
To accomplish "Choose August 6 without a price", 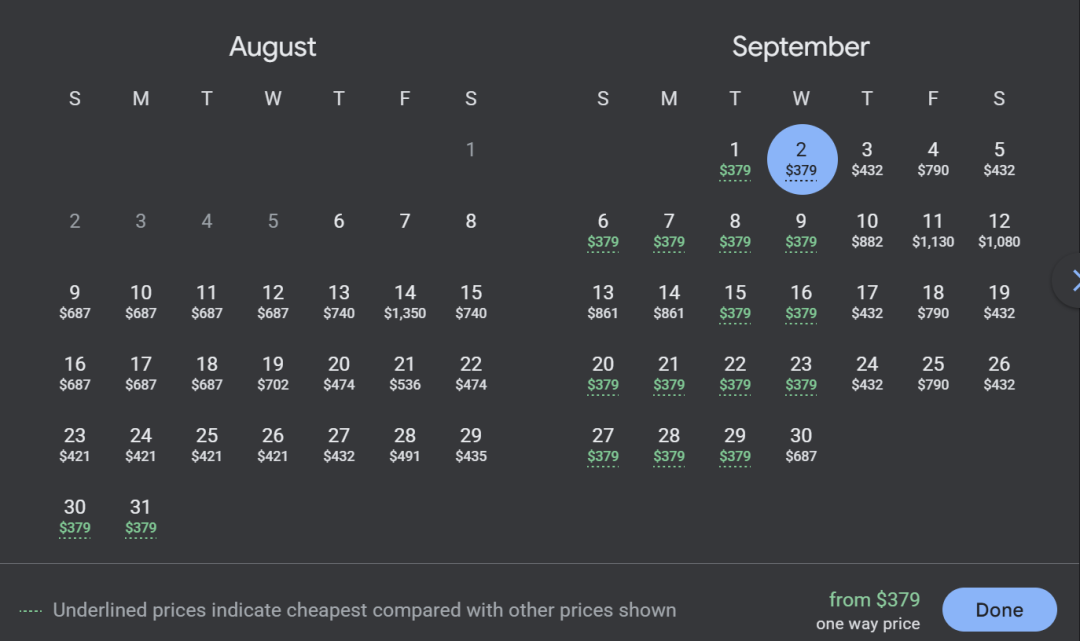I will [339, 221].
